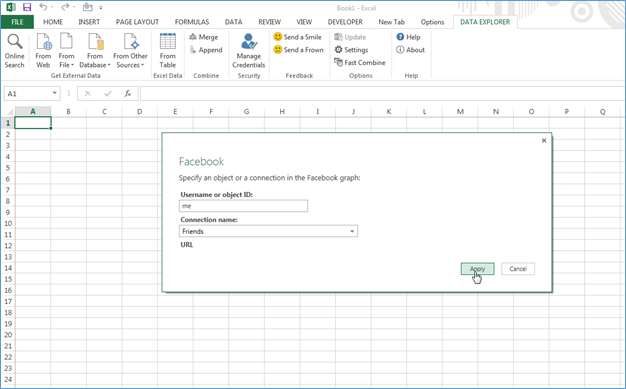Switch to the DEVELOPER tab
This screenshot has width=626, height=389.
(345, 22)
